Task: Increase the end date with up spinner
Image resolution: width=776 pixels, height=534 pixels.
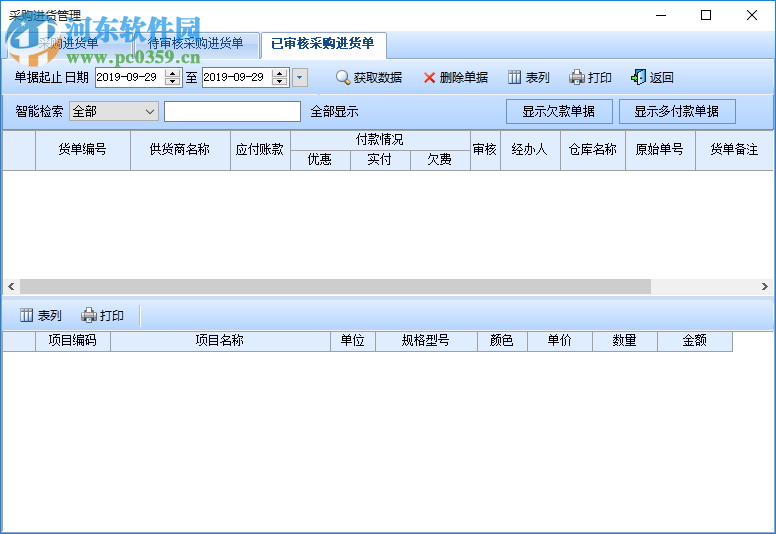Action: coord(280,73)
